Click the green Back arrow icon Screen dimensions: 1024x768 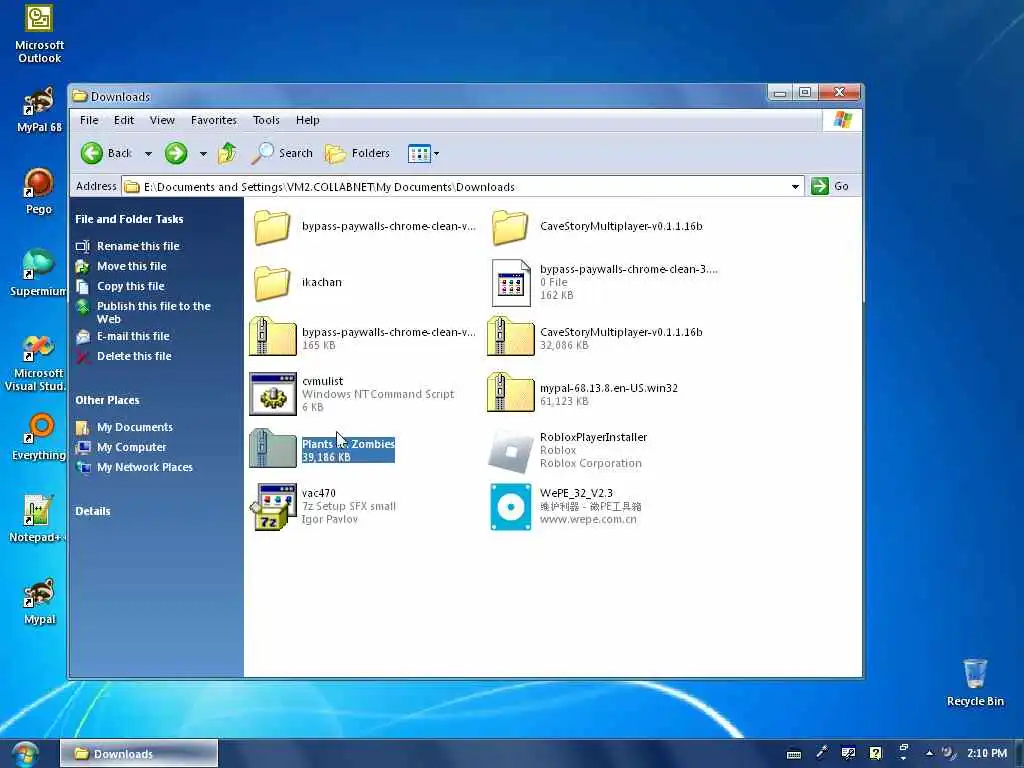(91, 153)
